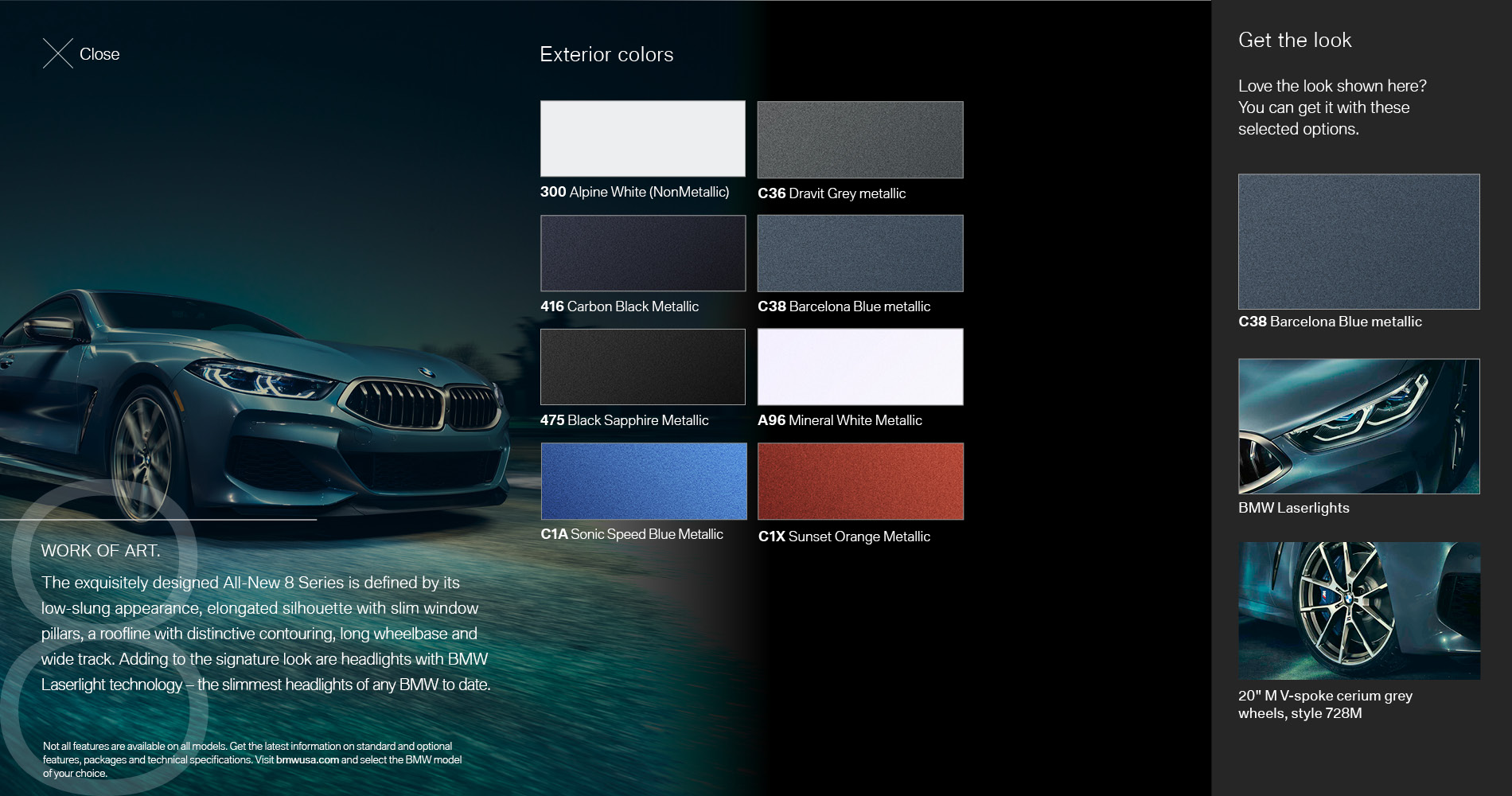Click the 'WORK OF ART.' heading
The image size is (1512, 796).
(x=100, y=551)
